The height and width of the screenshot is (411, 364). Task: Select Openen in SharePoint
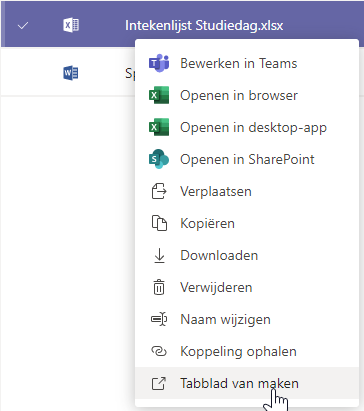(247, 159)
